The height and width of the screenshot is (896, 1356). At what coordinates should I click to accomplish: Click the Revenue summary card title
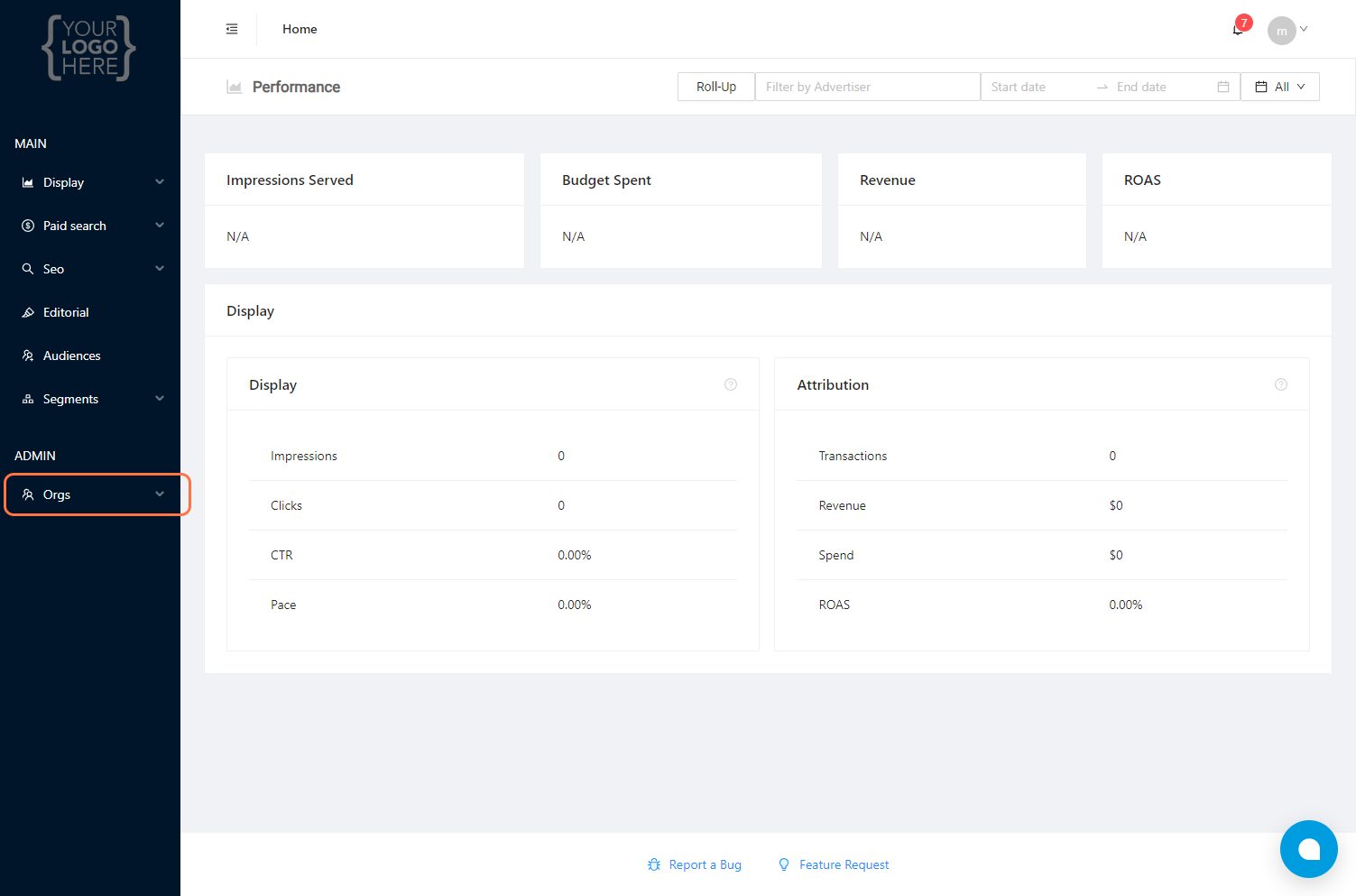pos(888,180)
